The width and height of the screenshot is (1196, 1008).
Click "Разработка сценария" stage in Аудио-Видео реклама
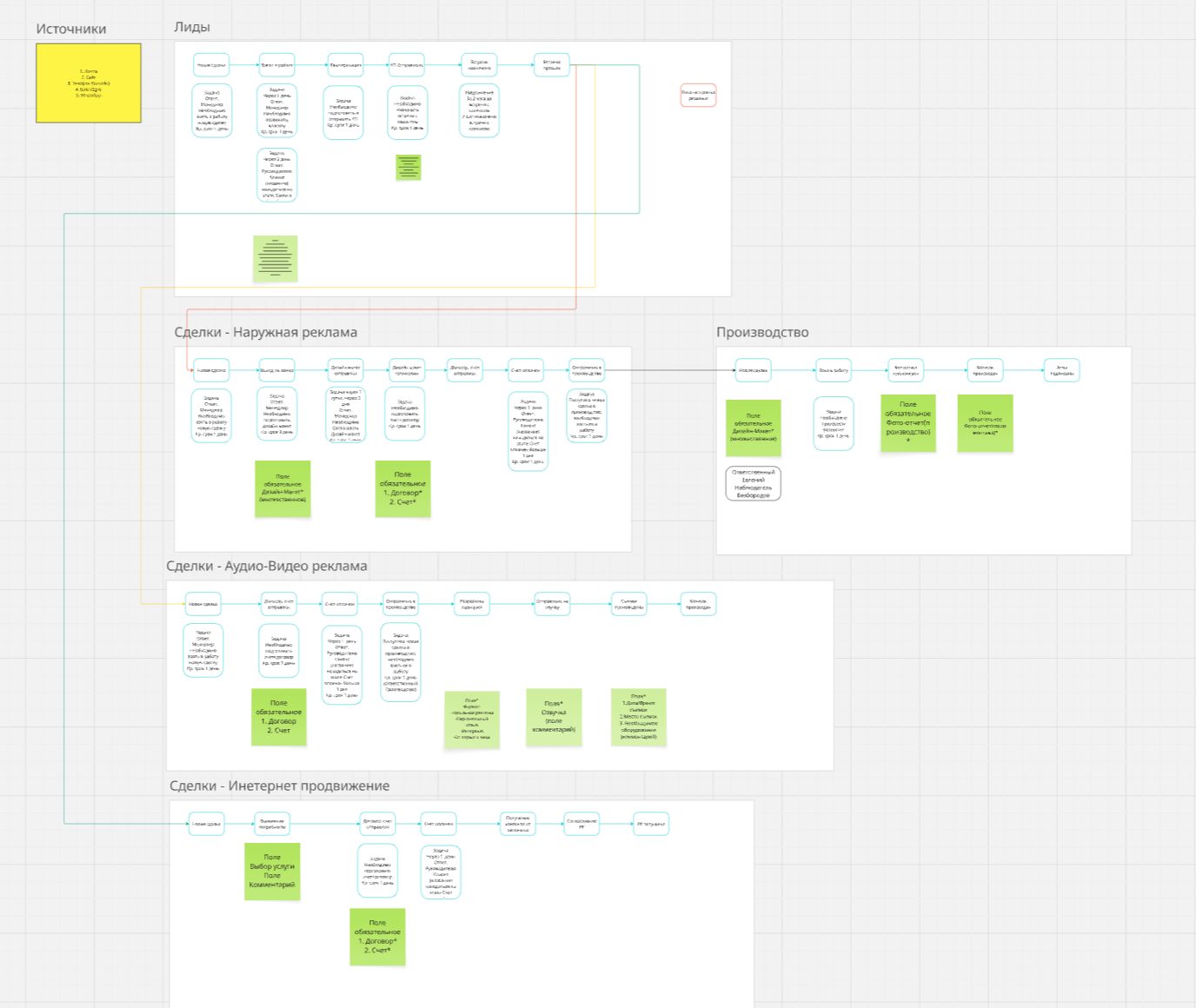click(472, 604)
